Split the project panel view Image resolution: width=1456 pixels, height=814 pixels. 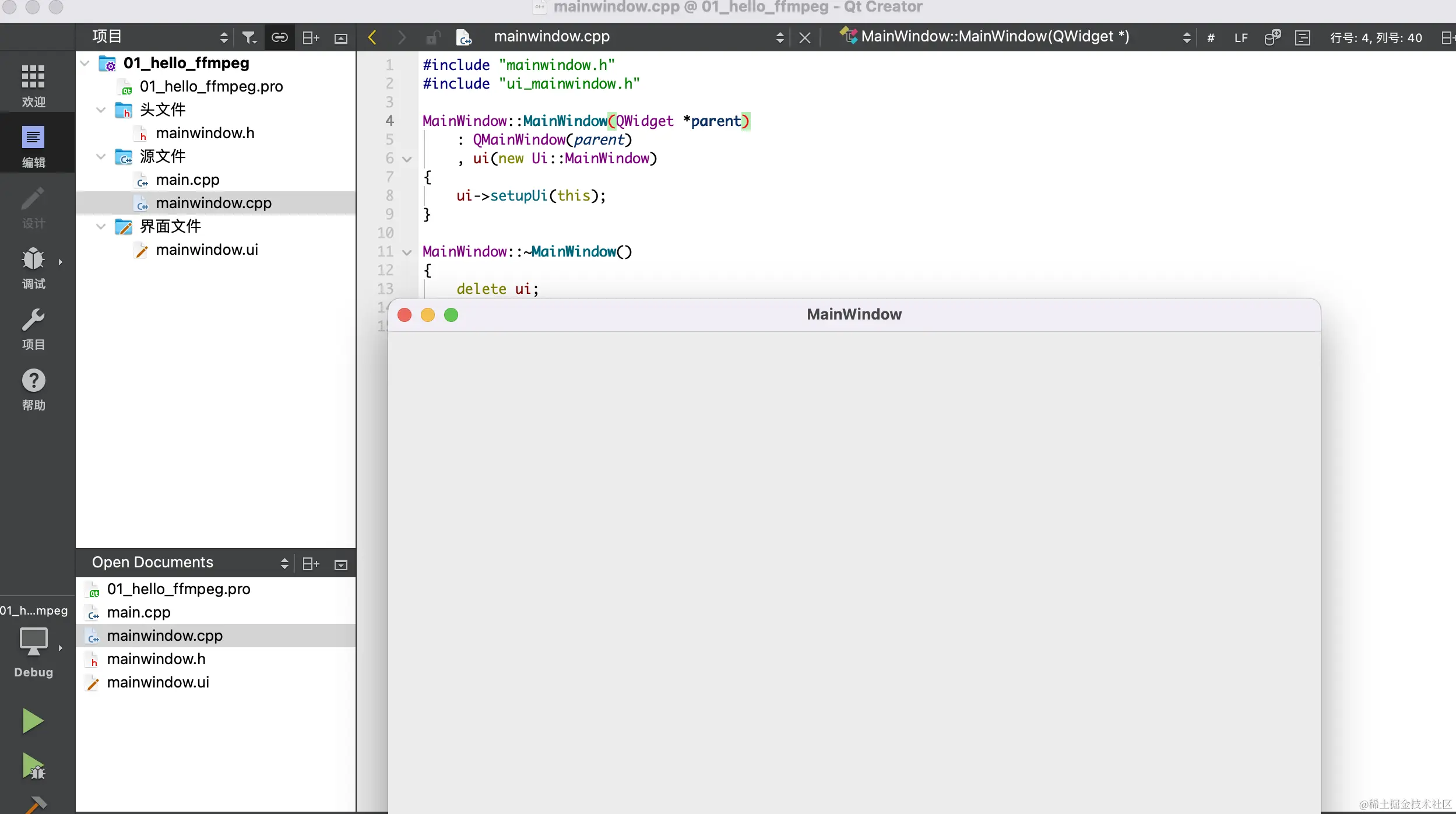coord(311,38)
